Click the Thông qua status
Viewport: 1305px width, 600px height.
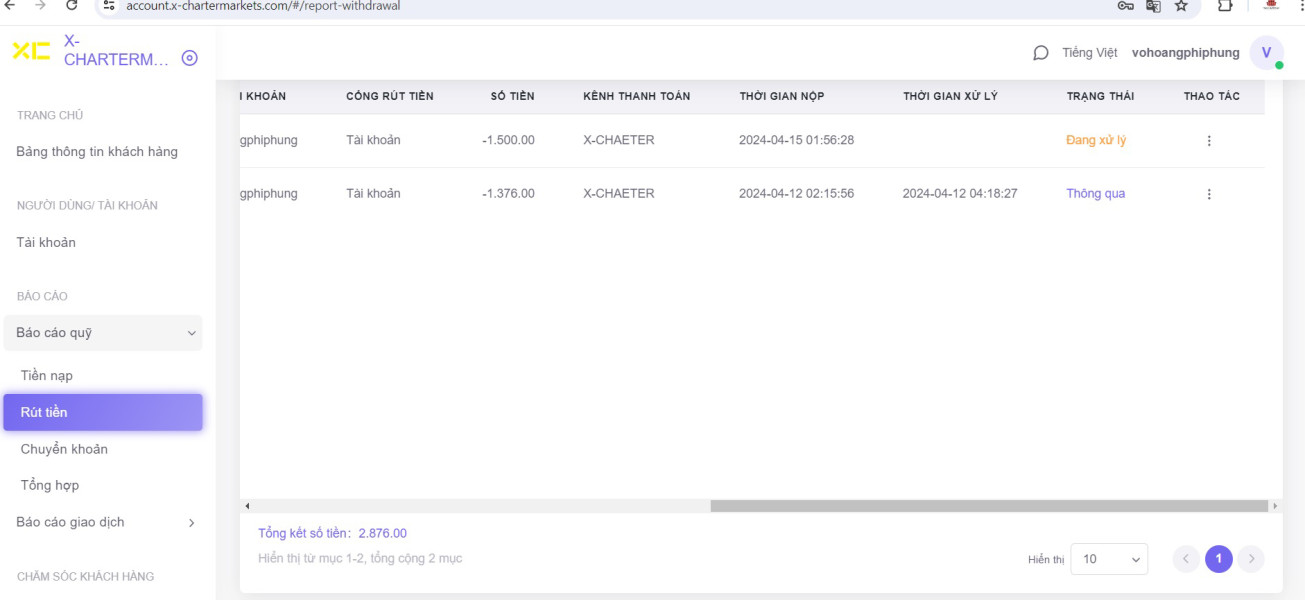[1095, 193]
